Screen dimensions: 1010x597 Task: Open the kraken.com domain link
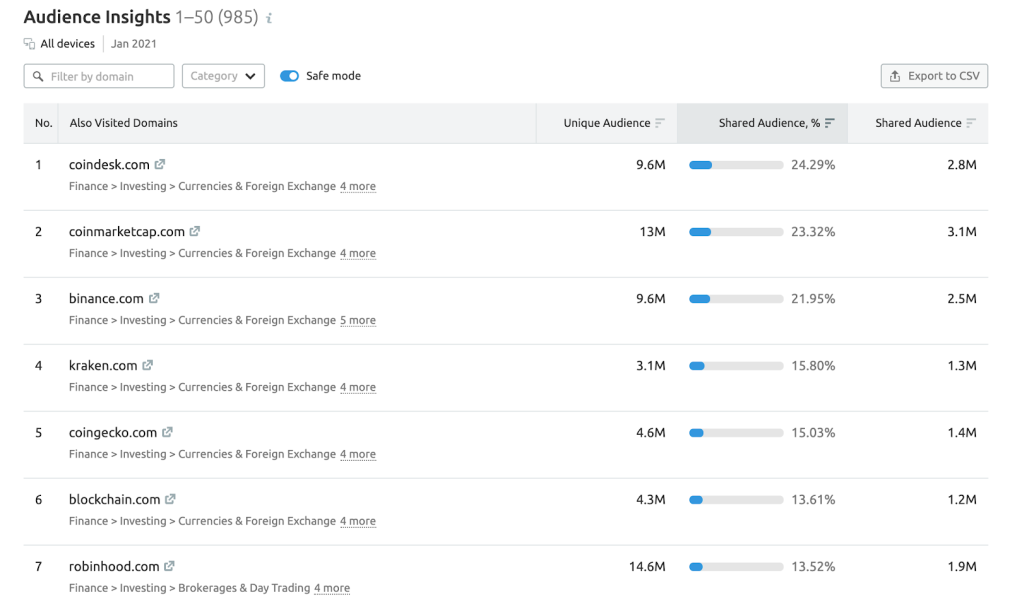coord(101,365)
